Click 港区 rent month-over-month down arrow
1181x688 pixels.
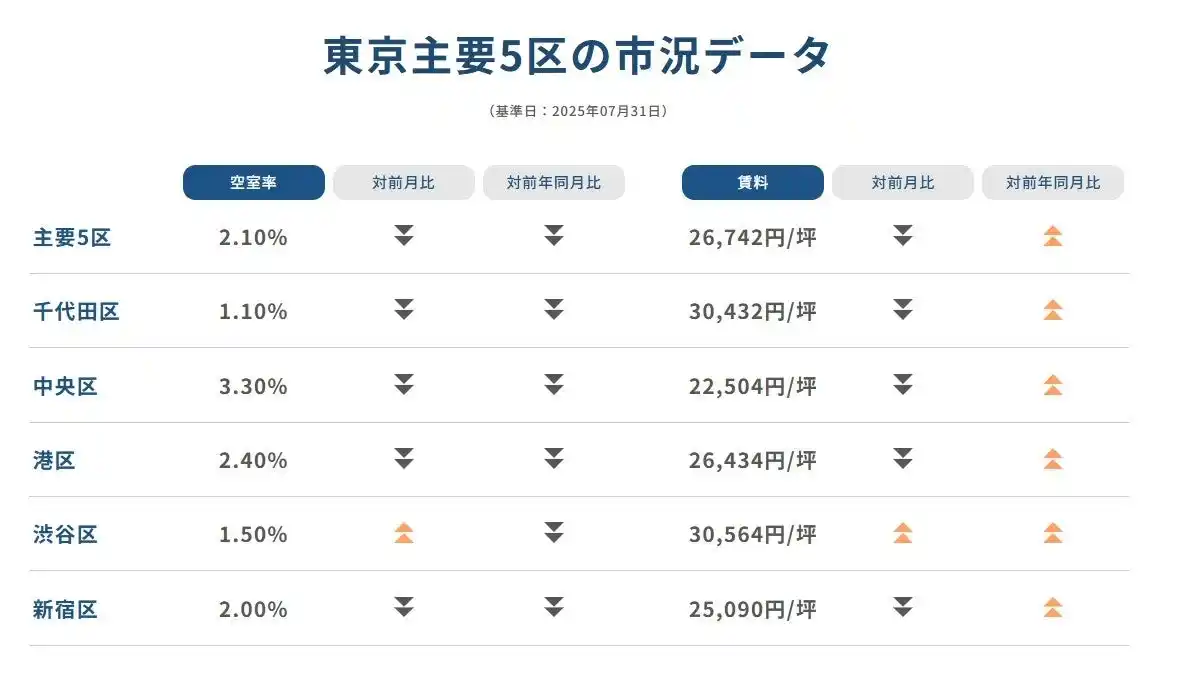pyautogui.click(x=902, y=459)
